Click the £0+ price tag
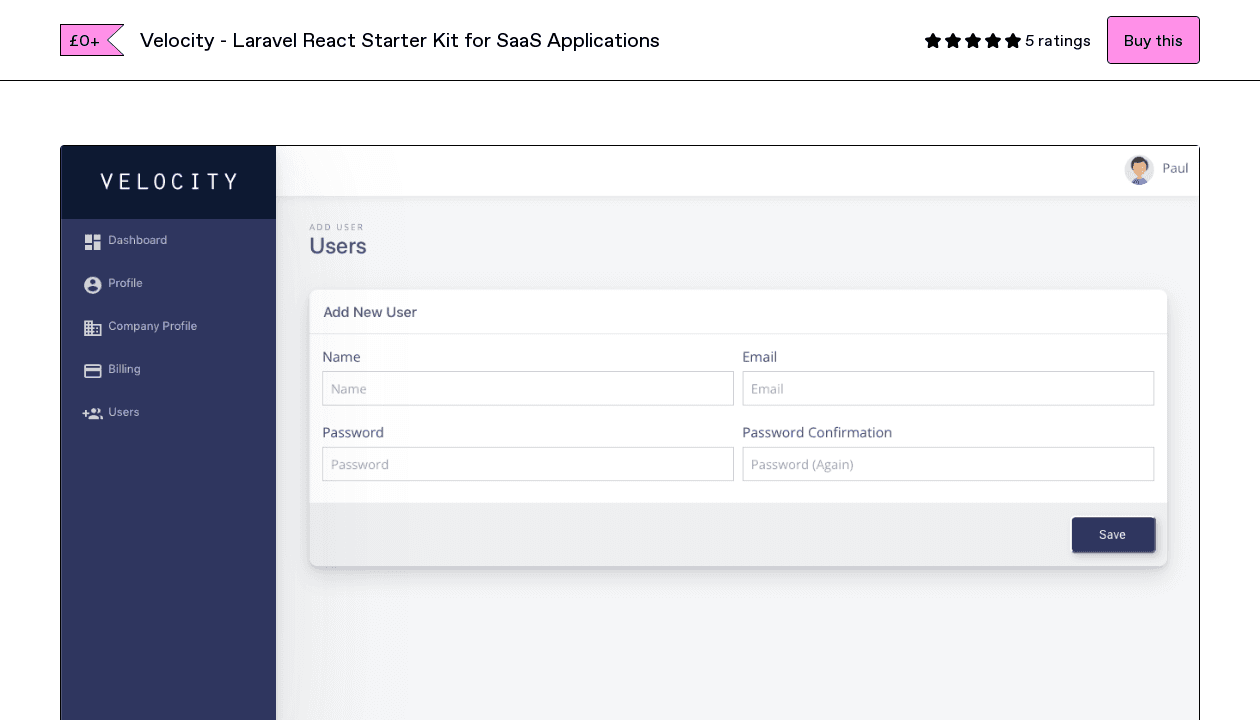 coord(86,40)
